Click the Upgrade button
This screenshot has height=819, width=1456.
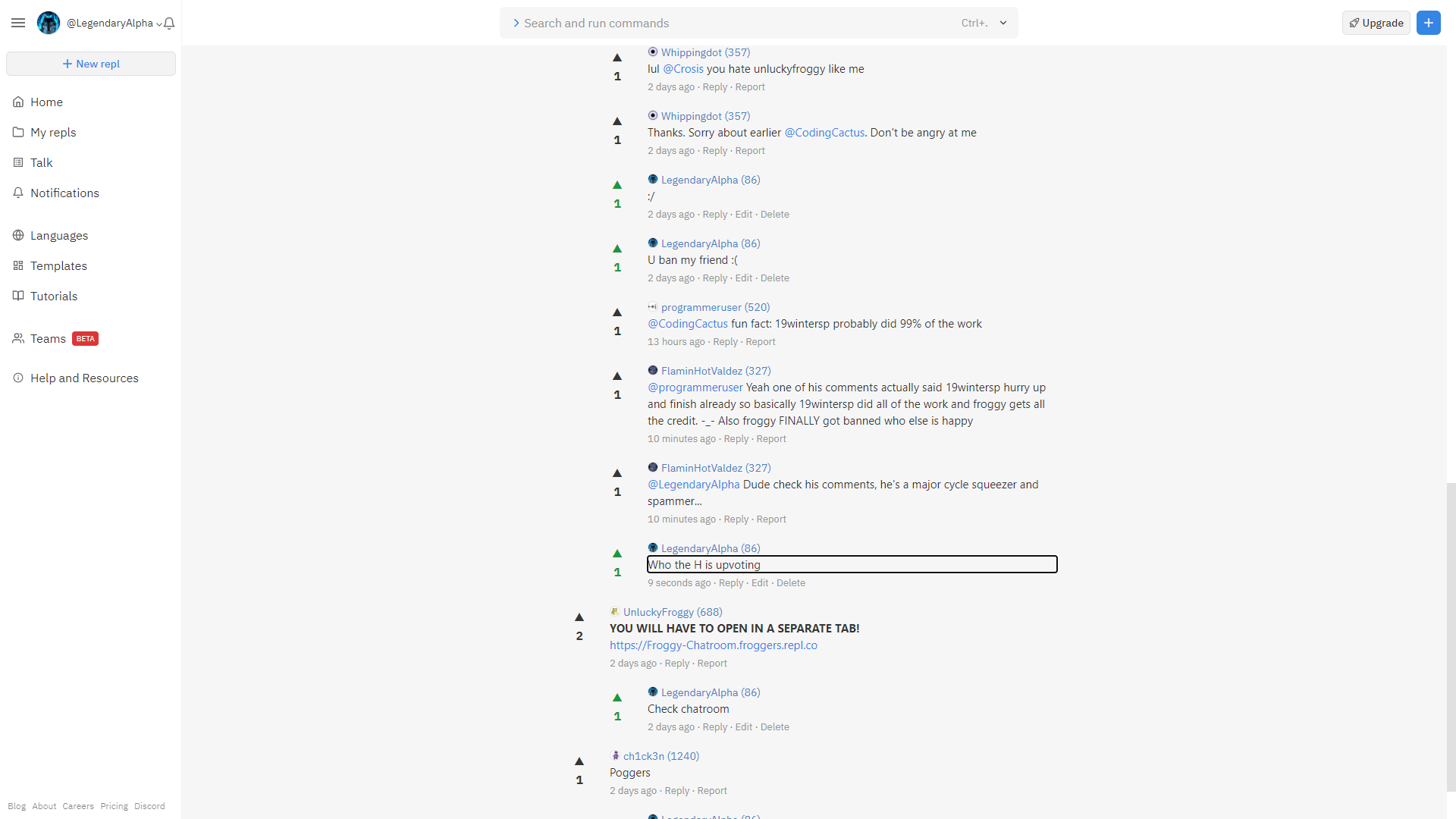(x=1376, y=23)
